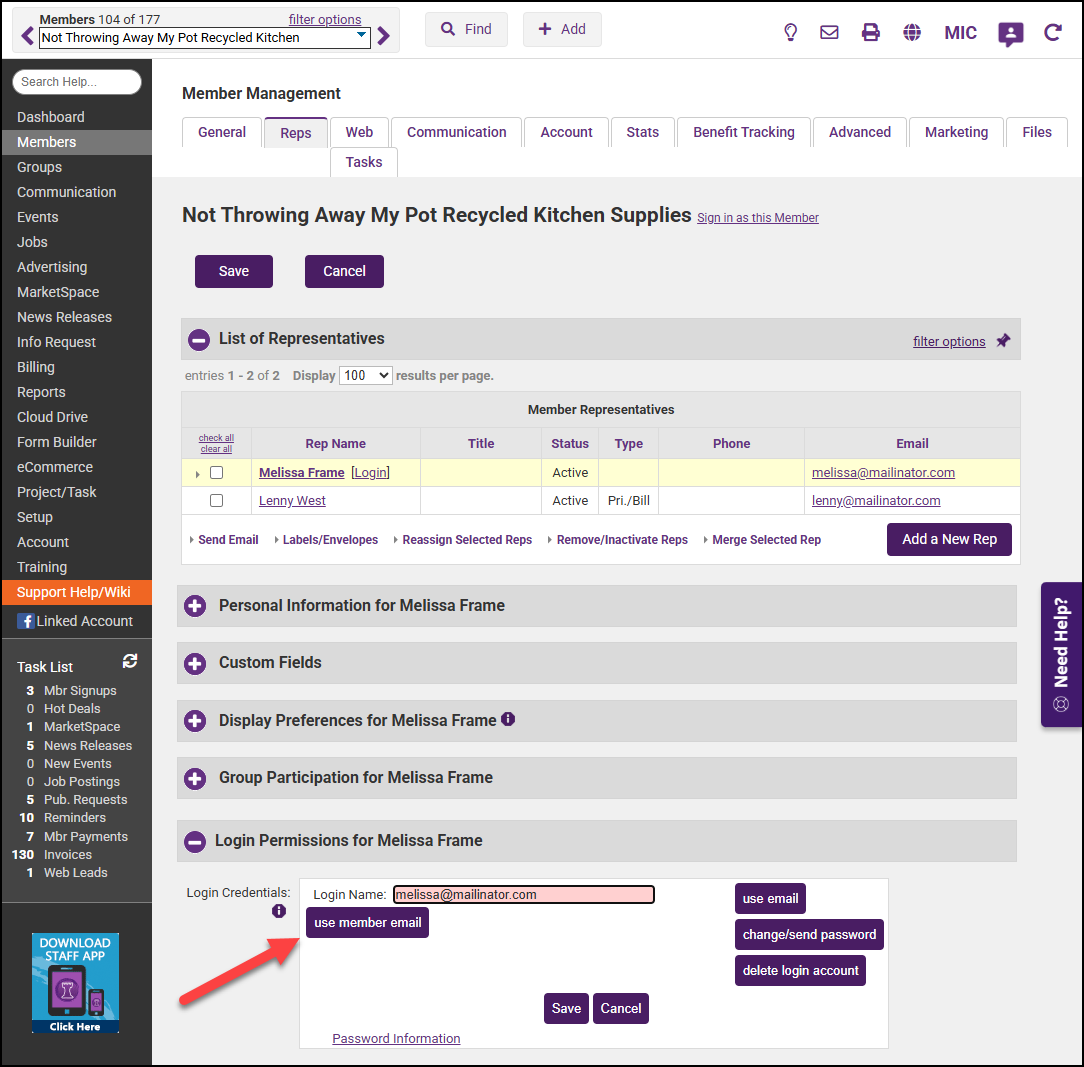Pin the List of Representatives panel
This screenshot has height=1067, width=1084.
1003,341
